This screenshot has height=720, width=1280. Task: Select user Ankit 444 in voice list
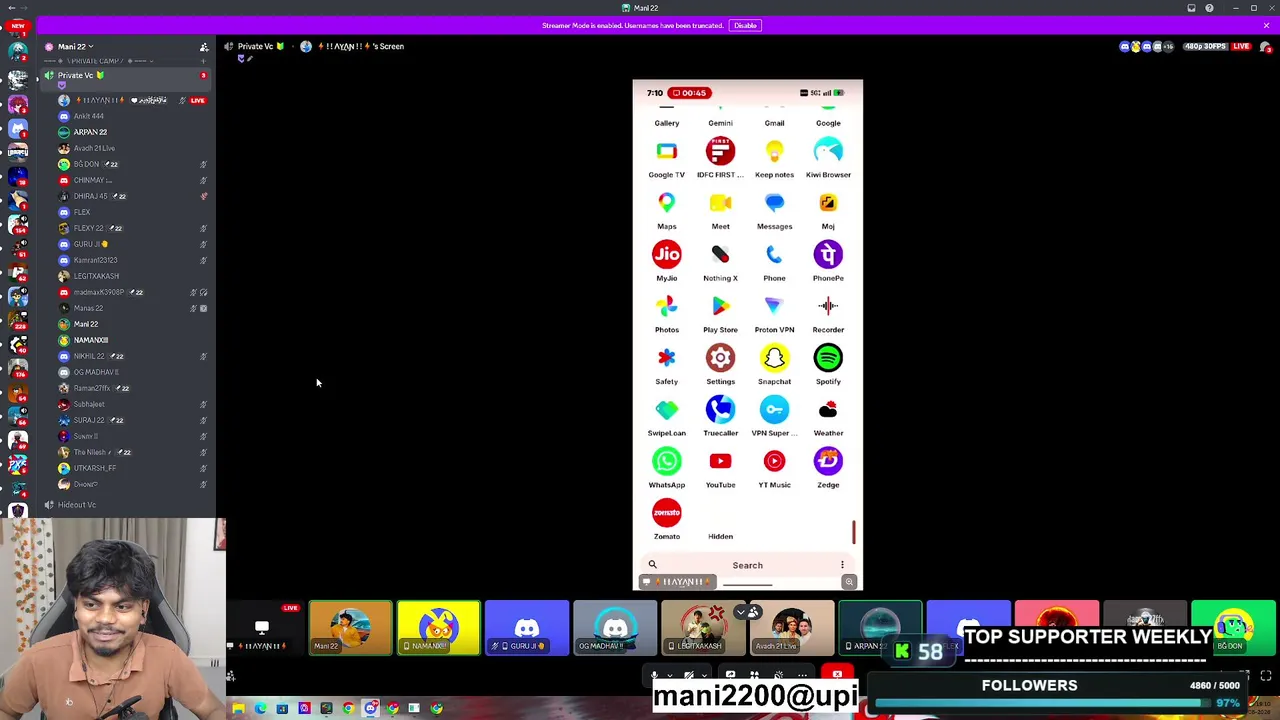(88, 116)
